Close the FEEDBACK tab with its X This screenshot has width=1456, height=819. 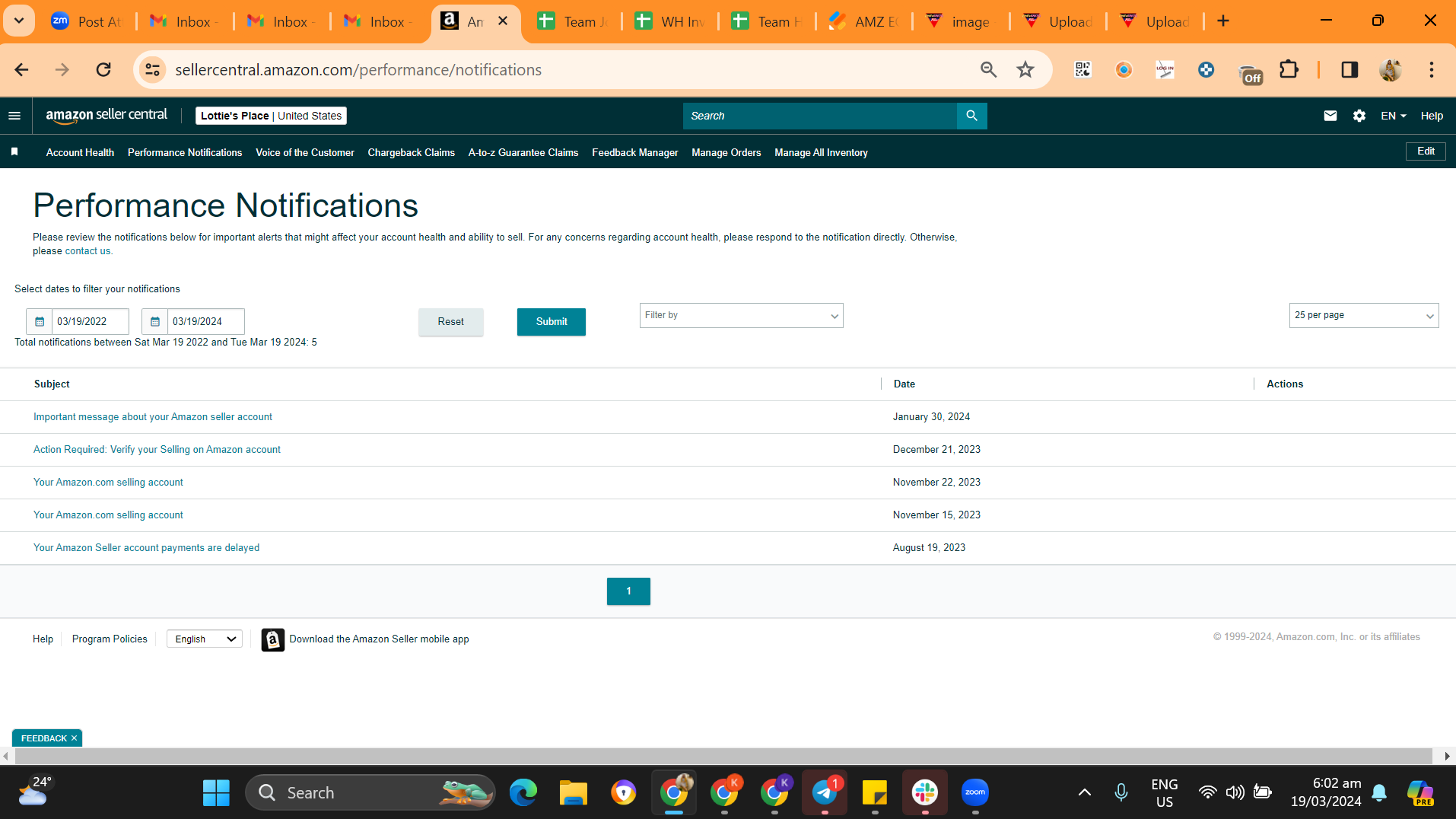pos(74,738)
